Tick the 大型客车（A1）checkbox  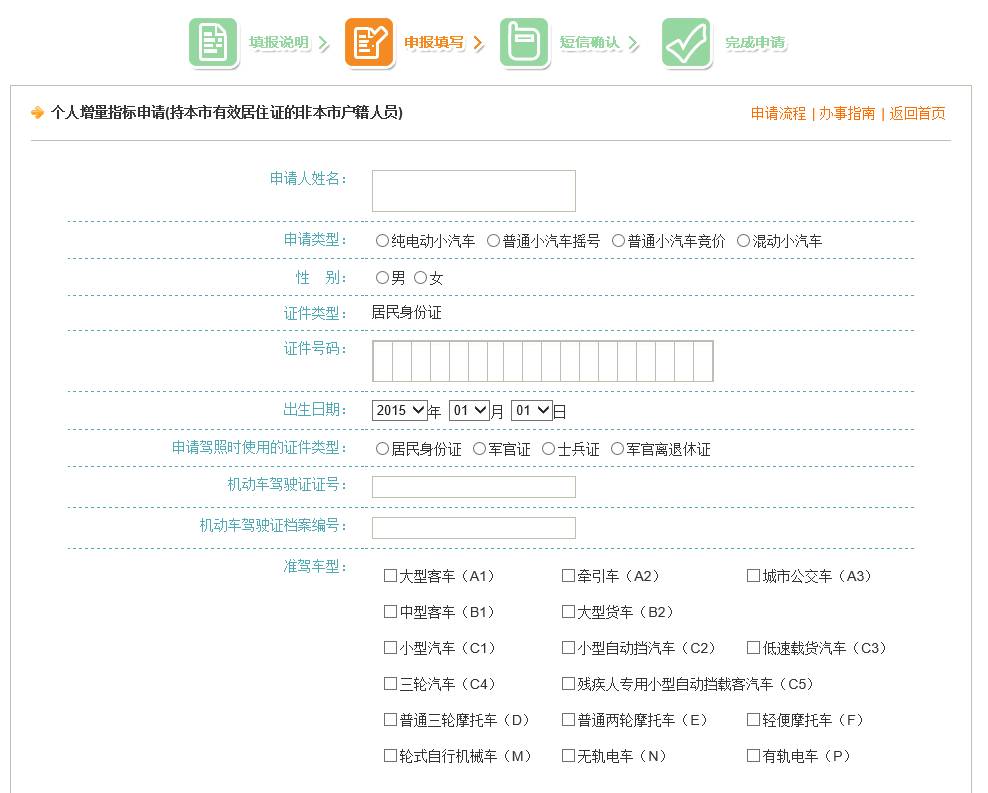pyautogui.click(x=390, y=576)
